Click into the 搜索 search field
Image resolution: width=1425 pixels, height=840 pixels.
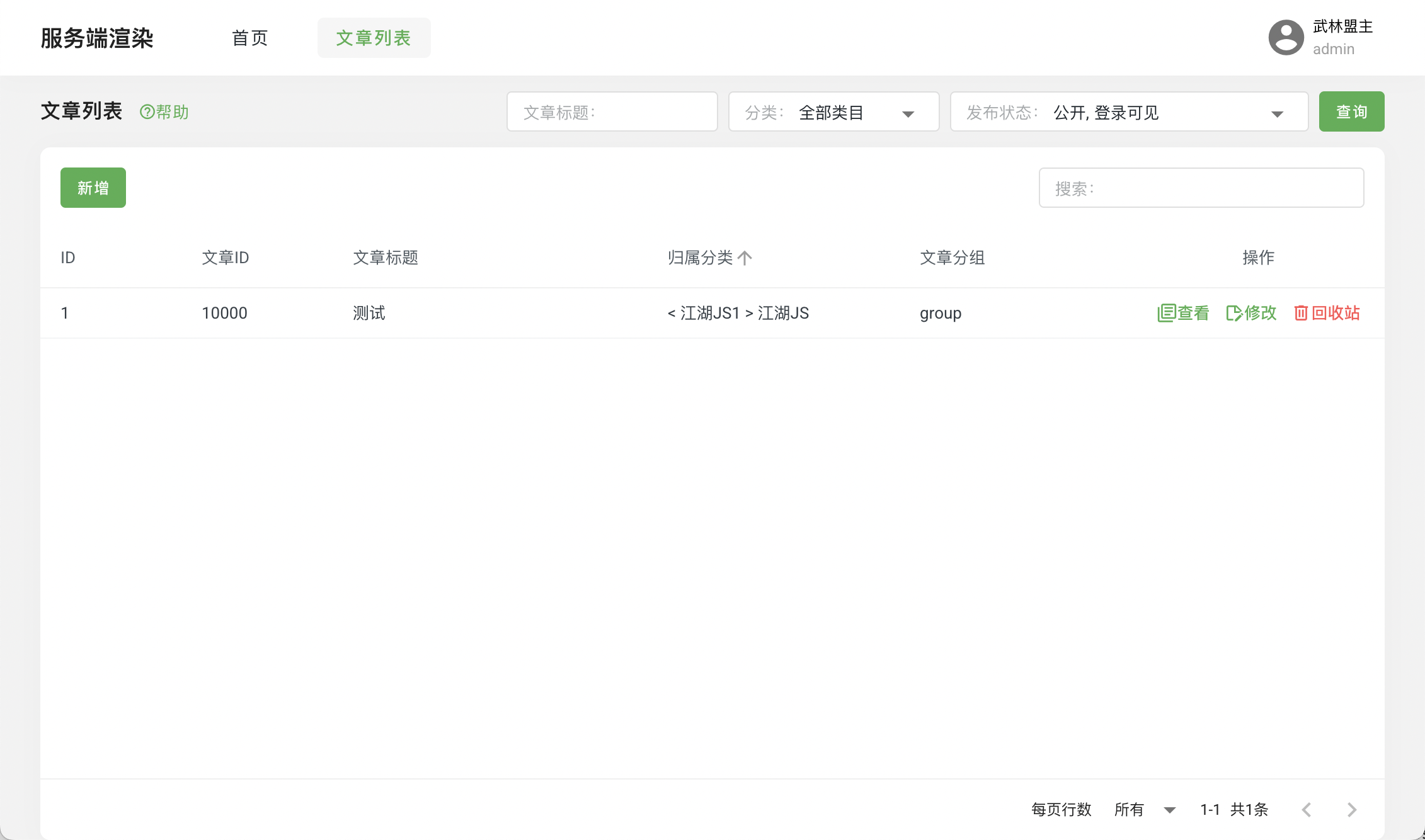click(1201, 188)
